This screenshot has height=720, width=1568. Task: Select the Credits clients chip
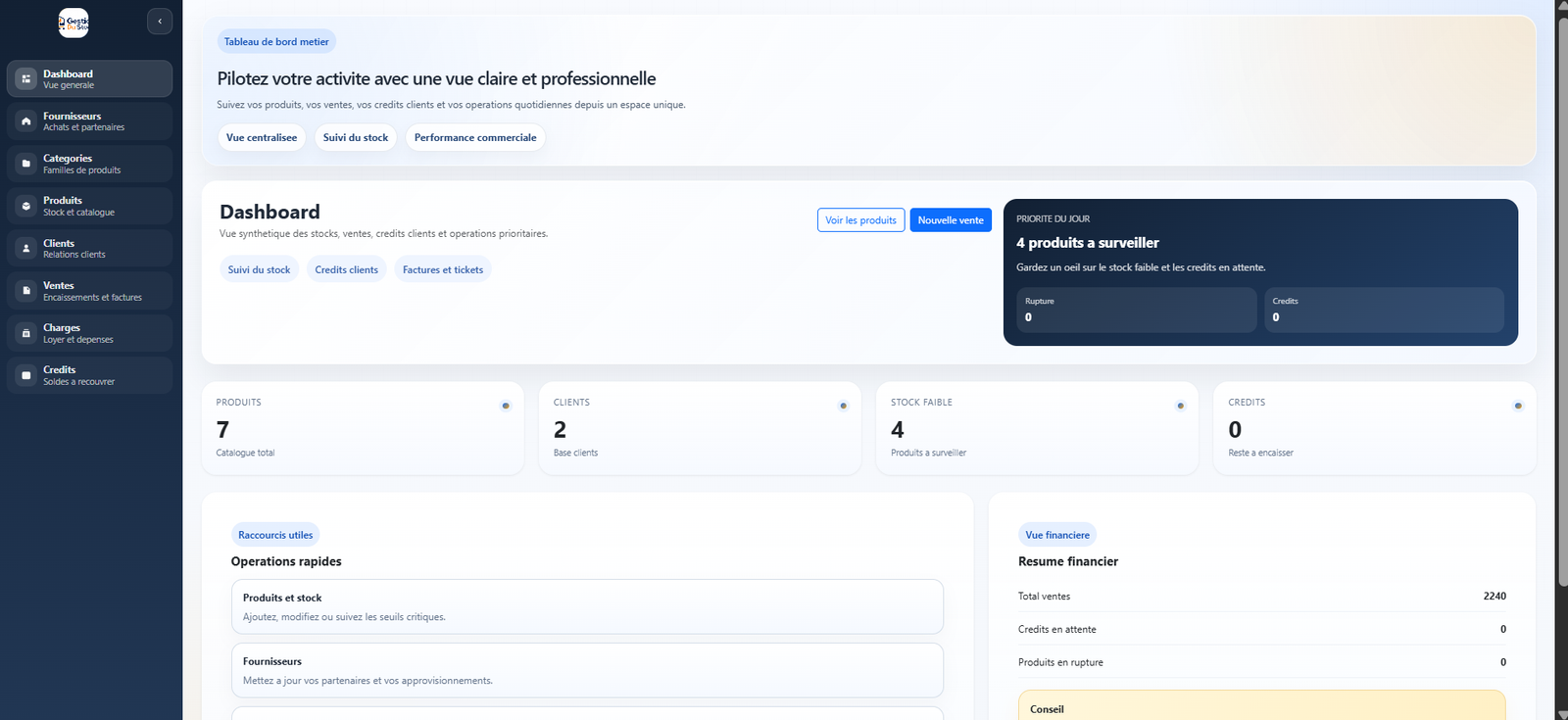tap(346, 269)
